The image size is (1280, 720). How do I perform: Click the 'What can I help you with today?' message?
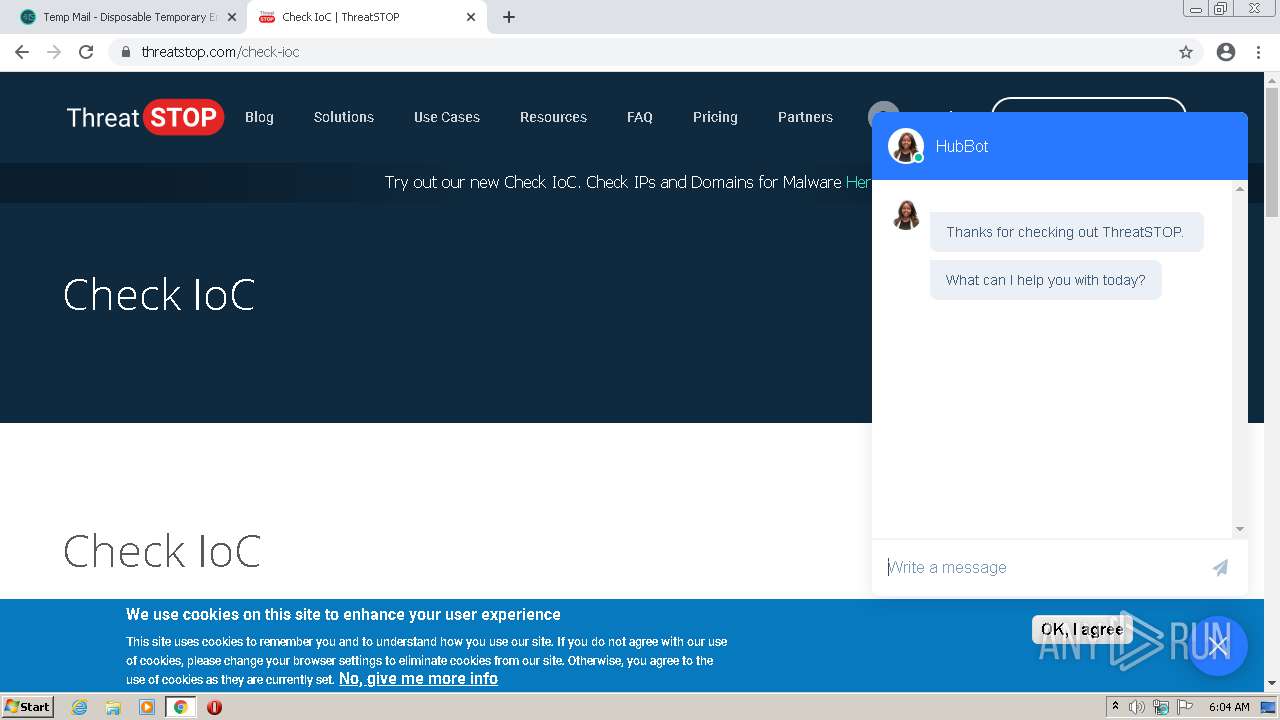click(x=1046, y=280)
